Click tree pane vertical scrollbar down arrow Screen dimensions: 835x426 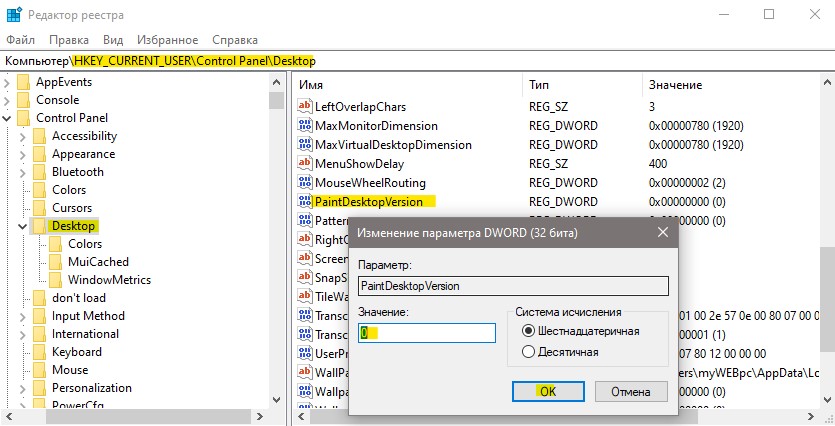[276, 399]
